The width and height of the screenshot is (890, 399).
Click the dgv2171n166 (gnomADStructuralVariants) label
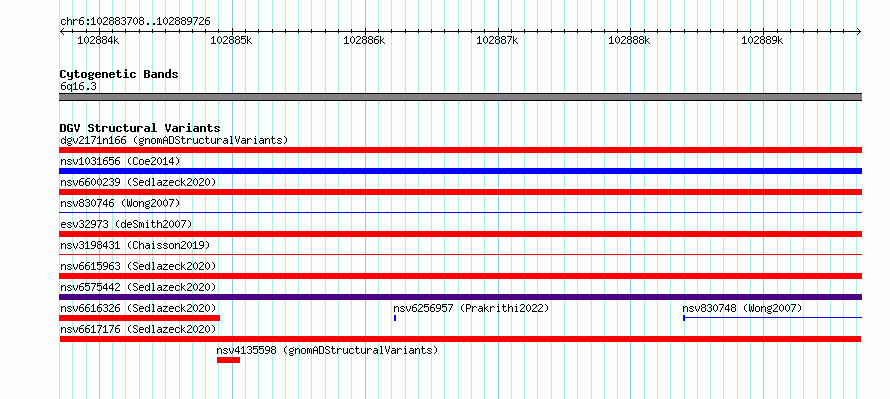click(174, 140)
